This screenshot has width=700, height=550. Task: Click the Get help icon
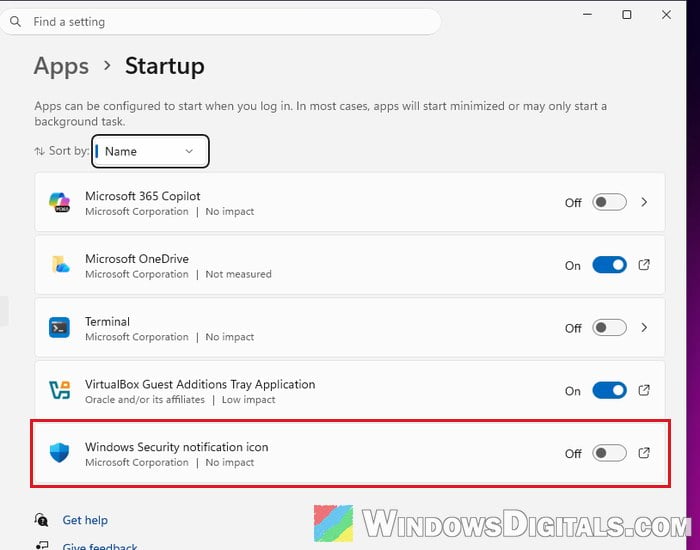pos(42,520)
